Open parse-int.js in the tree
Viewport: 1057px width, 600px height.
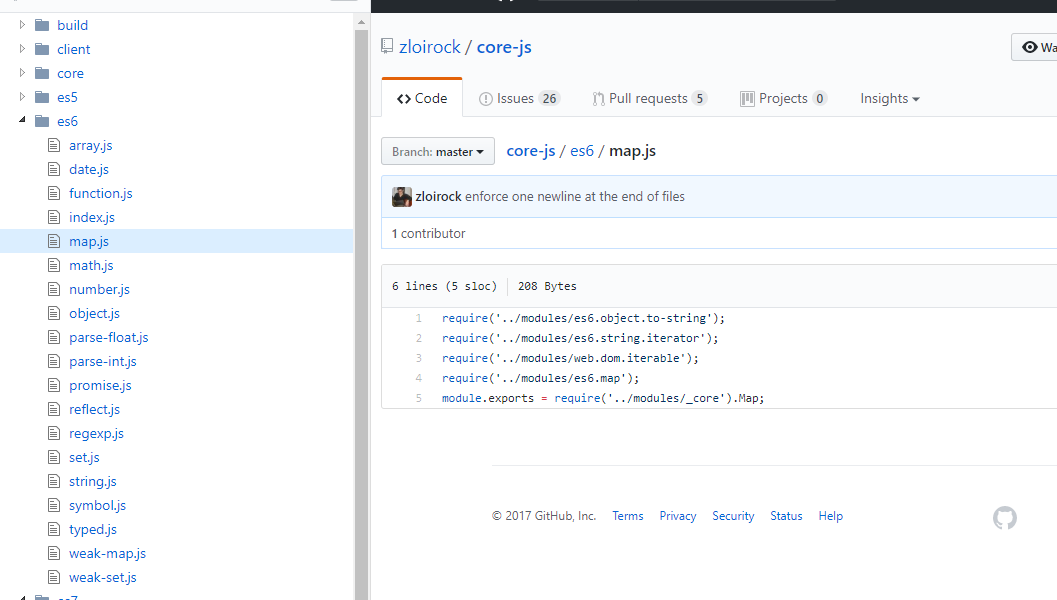[x=102, y=361]
